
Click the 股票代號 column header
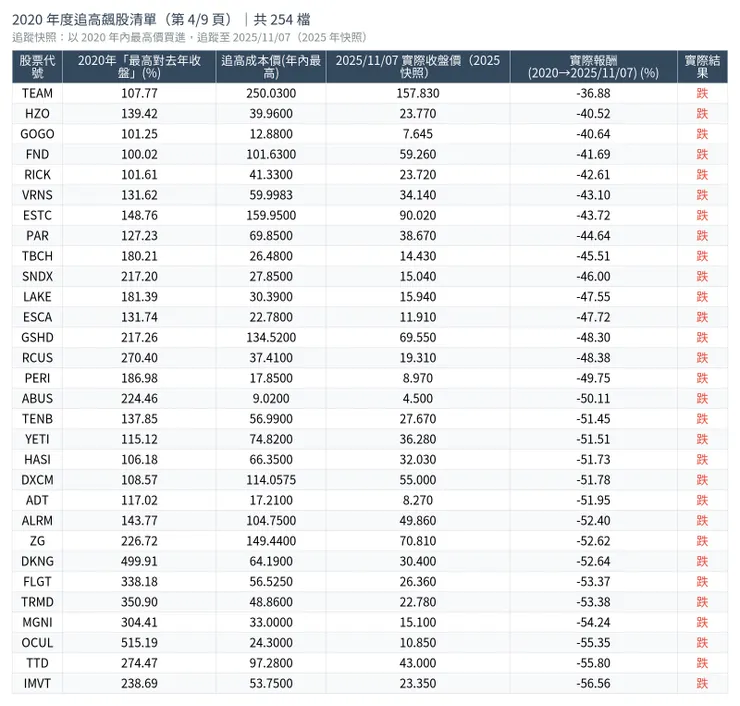click(x=37, y=67)
